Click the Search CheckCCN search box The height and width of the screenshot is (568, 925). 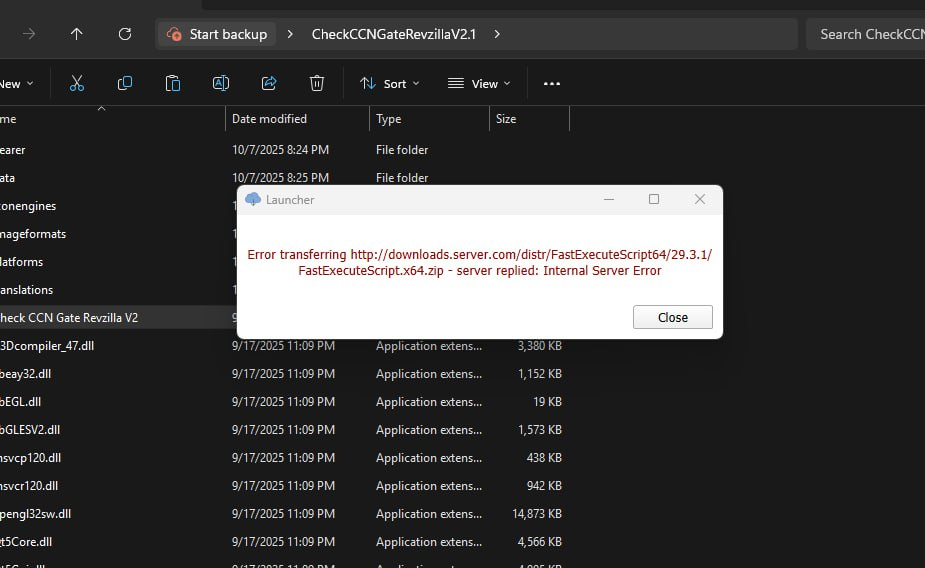[x=866, y=34]
